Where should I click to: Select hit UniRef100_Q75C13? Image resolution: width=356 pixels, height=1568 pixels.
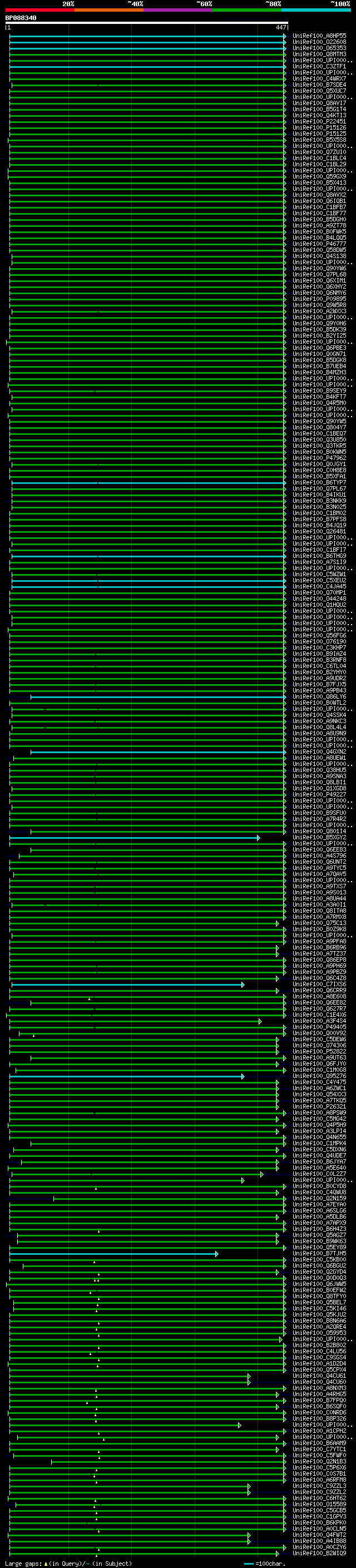coord(319,923)
